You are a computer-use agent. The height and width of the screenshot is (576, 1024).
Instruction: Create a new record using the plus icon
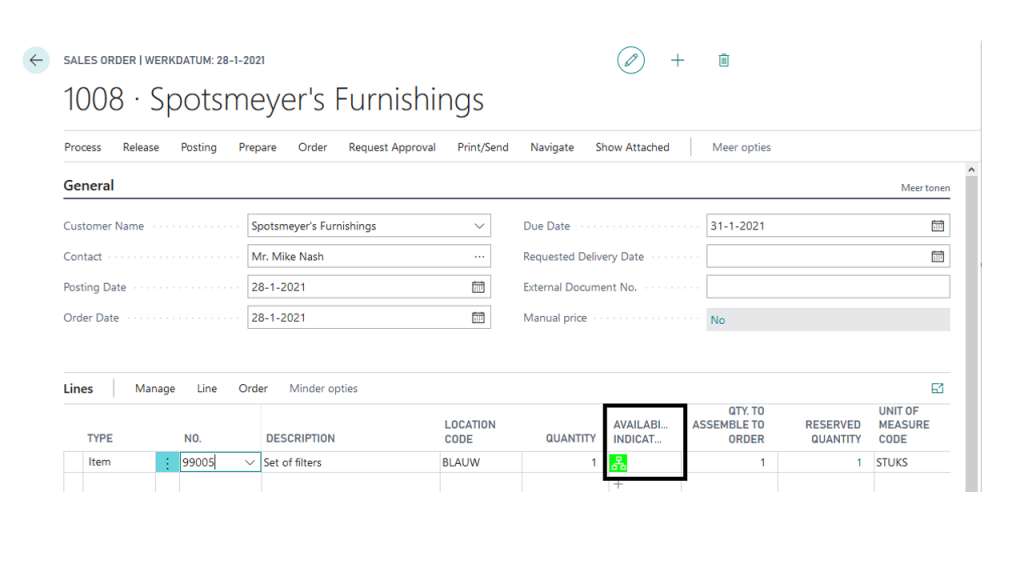pos(677,60)
